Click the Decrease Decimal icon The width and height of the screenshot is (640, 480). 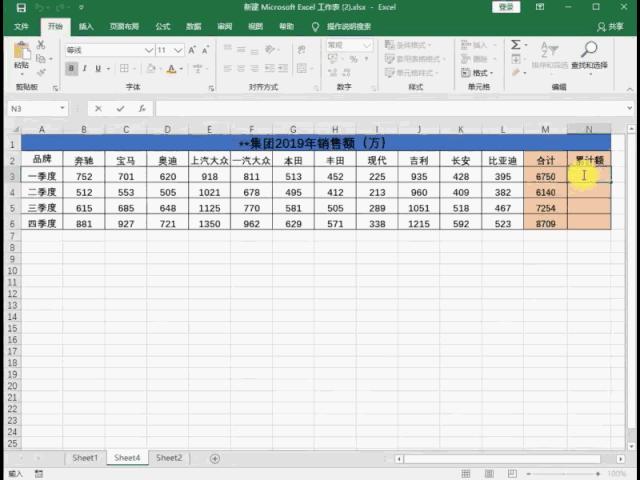(347, 73)
